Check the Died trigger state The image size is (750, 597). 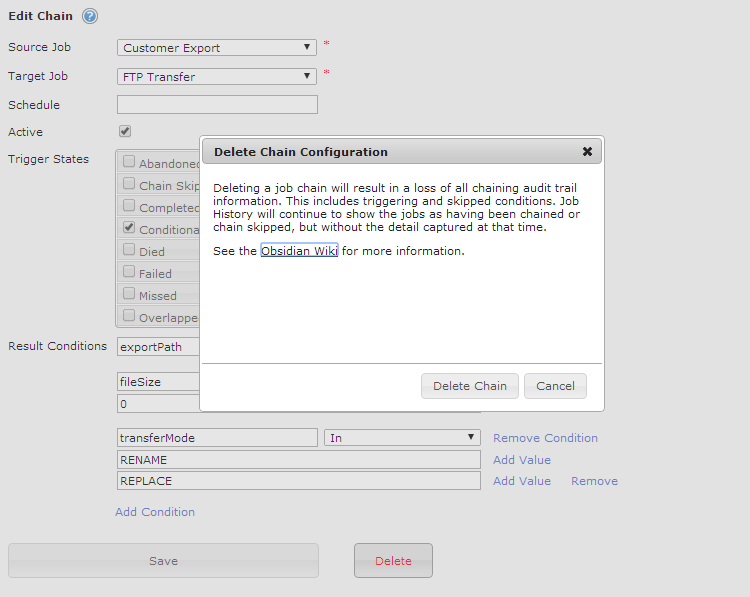coord(129,250)
